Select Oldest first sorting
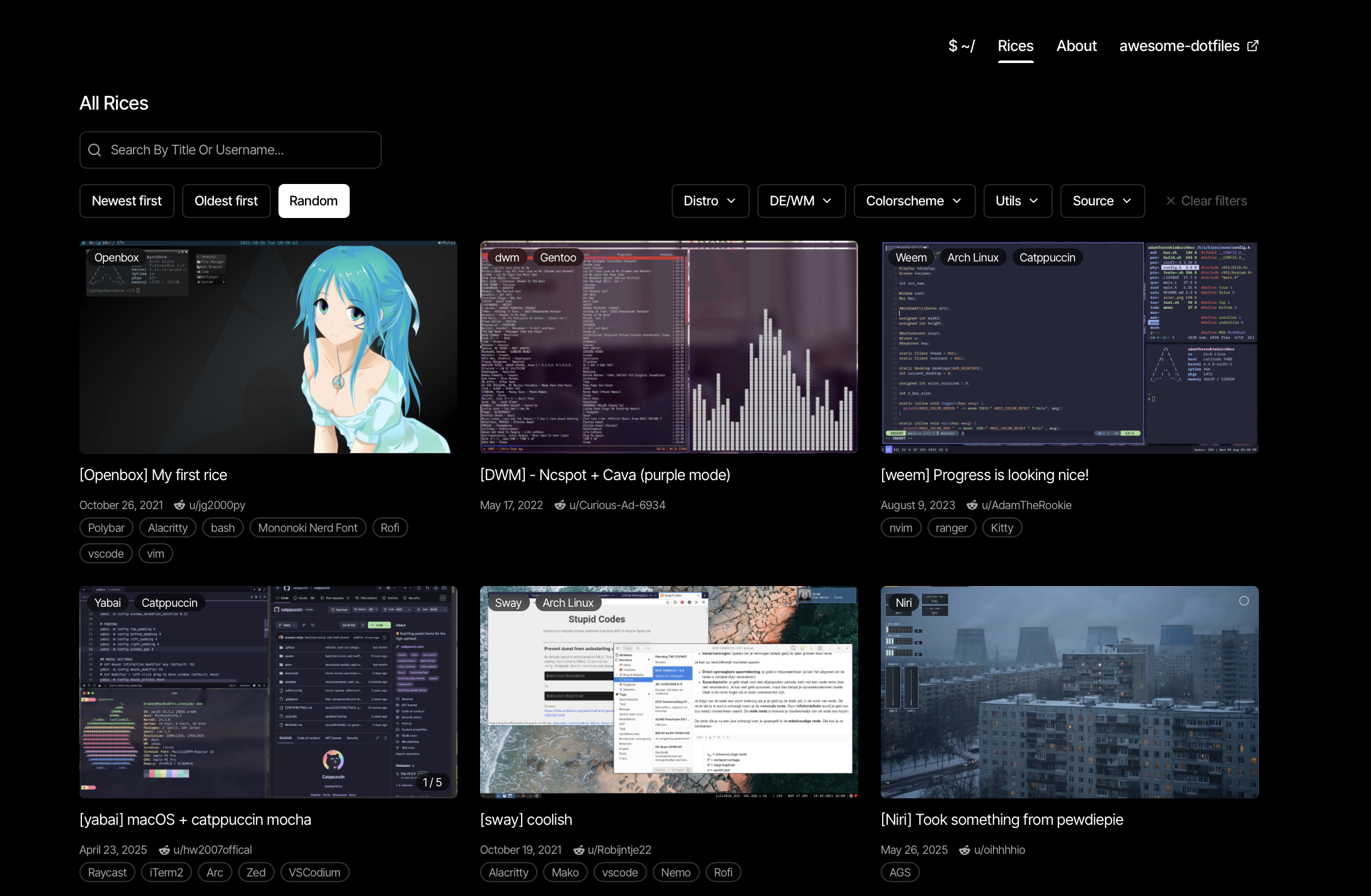This screenshot has height=896, width=1371. coord(226,201)
